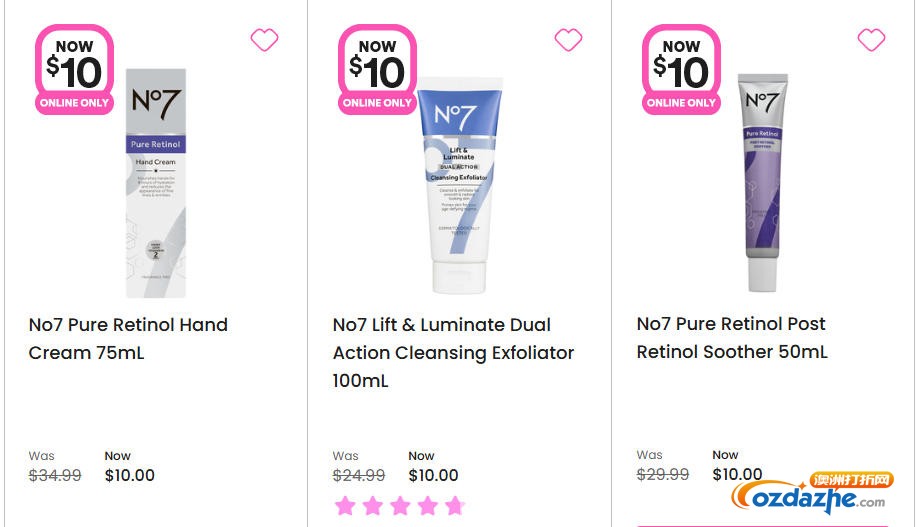Favorite the No7 Pure Retinol Hand Cream
This screenshot has width=916, height=527.
(x=264, y=40)
